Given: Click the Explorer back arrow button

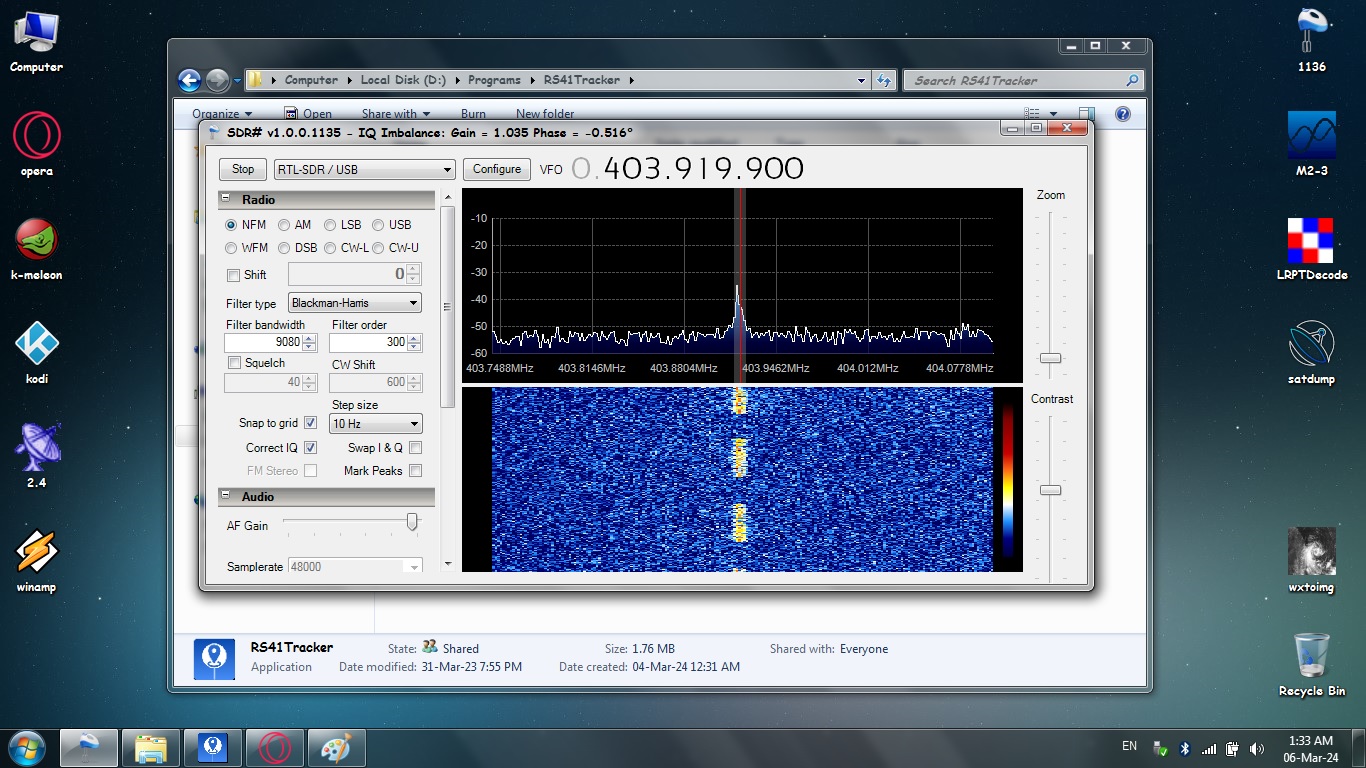Looking at the screenshot, I should [189, 80].
